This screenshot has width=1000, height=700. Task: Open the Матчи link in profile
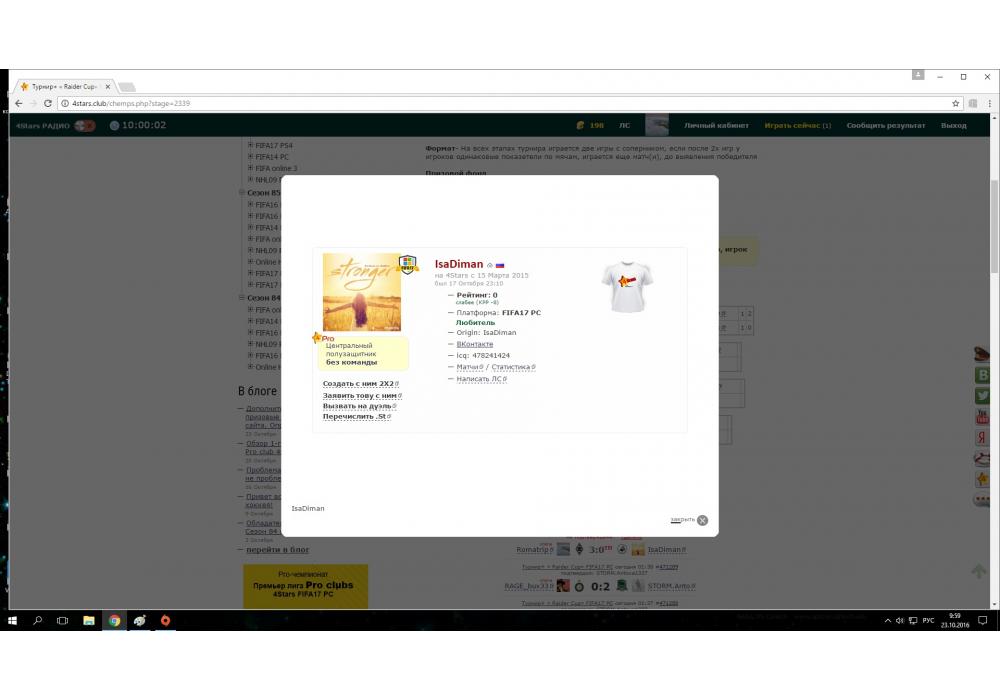click(469, 367)
